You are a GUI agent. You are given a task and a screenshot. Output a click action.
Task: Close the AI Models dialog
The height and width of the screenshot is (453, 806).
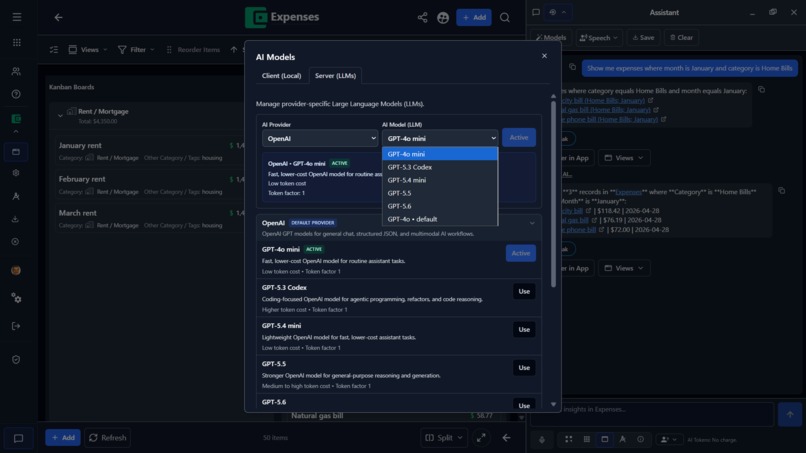544,56
